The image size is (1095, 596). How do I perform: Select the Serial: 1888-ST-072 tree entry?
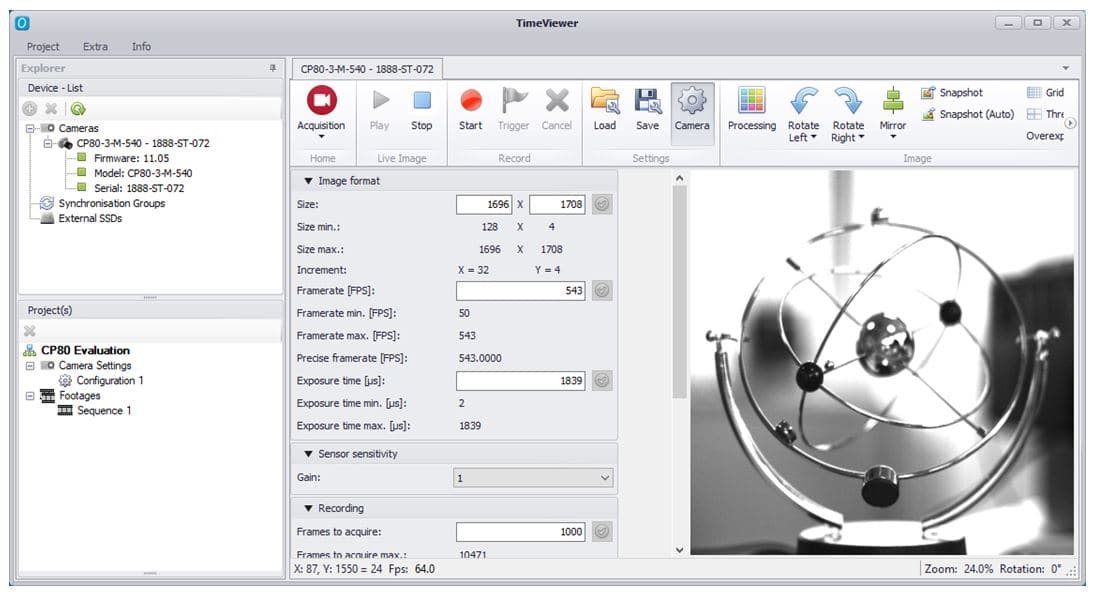coord(139,189)
